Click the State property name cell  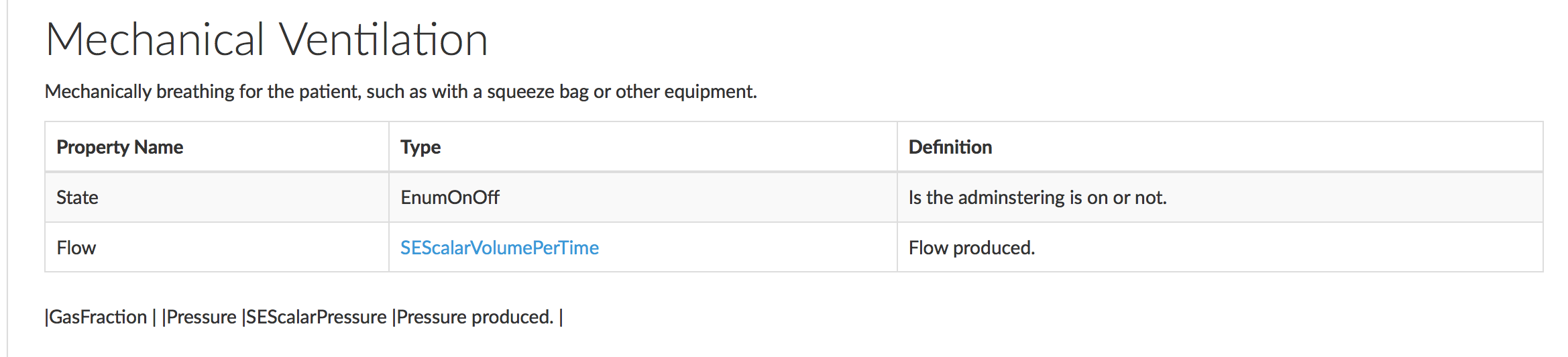tap(77, 197)
